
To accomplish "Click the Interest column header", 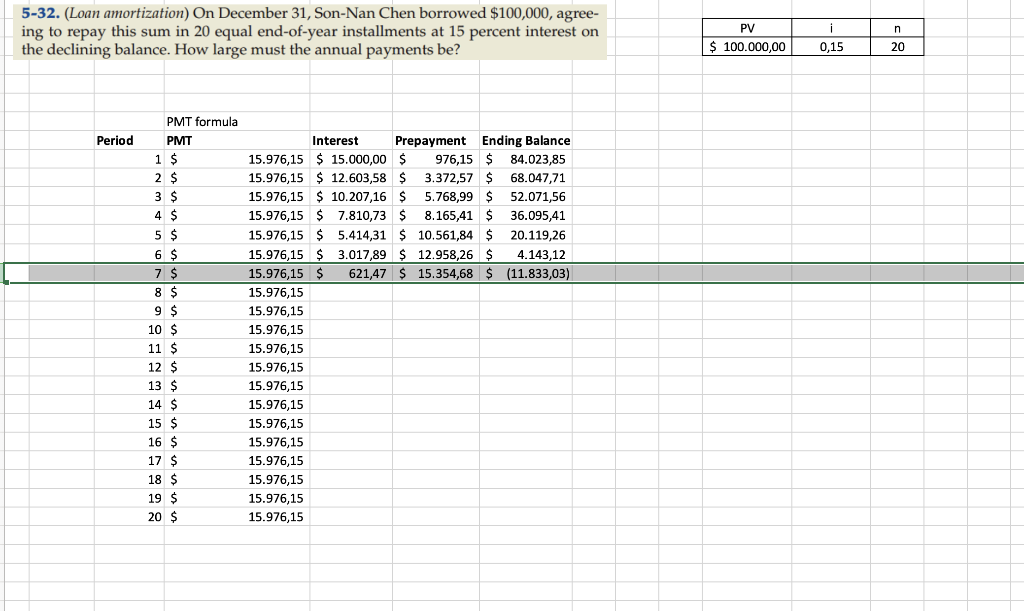I will (x=351, y=140).
